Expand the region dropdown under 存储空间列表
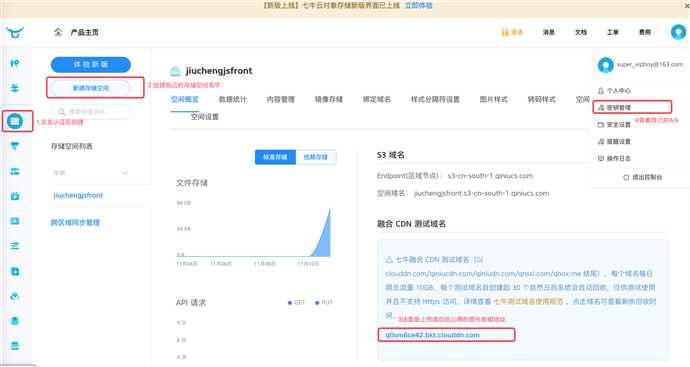 [x=91, y=173]
